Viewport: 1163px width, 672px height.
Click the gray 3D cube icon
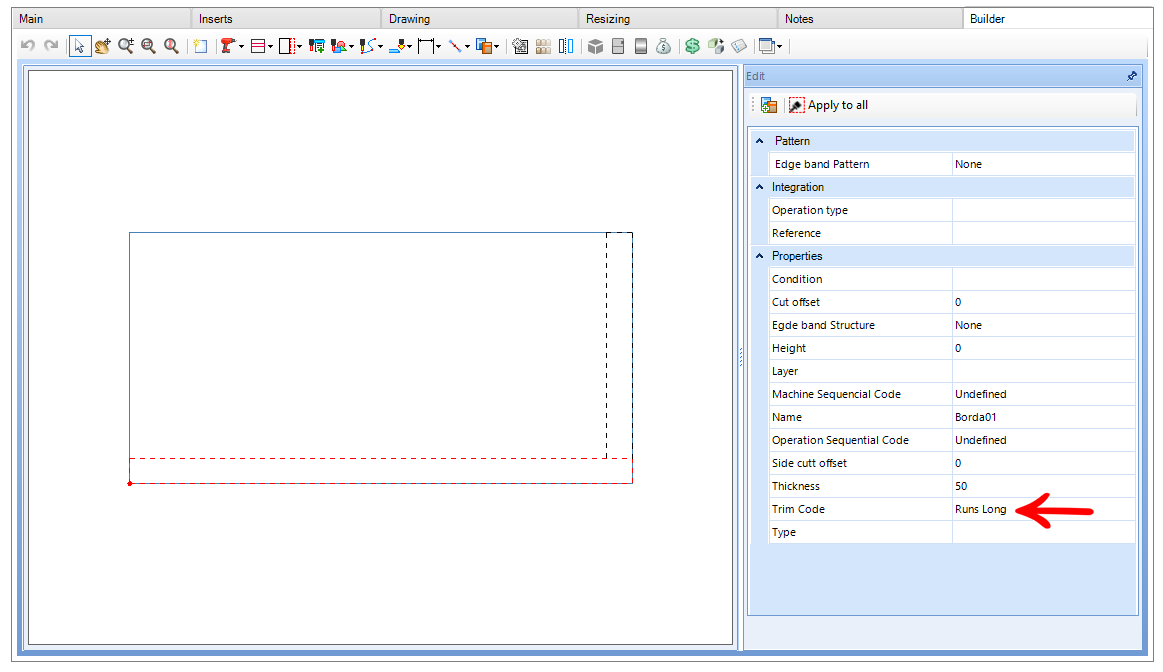pyautogui.click(x=596, y=46)
